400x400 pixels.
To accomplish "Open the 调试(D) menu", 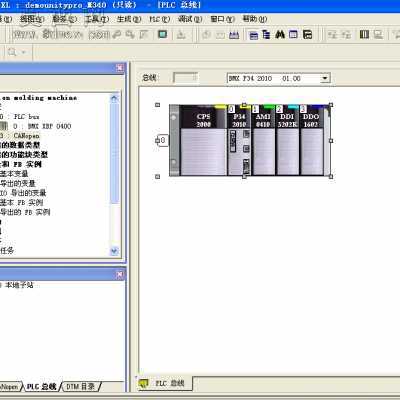I will [x=190, y=19].
